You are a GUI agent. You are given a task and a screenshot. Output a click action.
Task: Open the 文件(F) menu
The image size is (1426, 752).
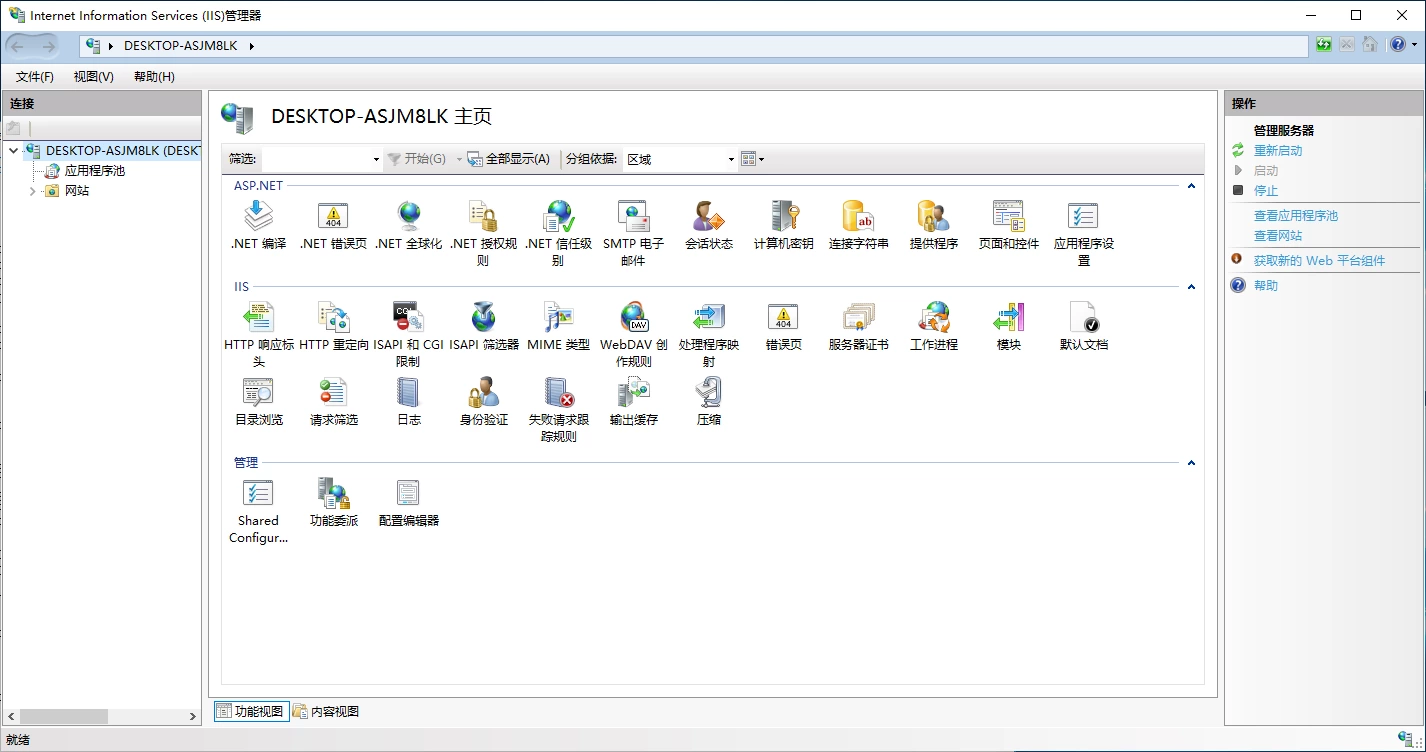coord(35,77)
